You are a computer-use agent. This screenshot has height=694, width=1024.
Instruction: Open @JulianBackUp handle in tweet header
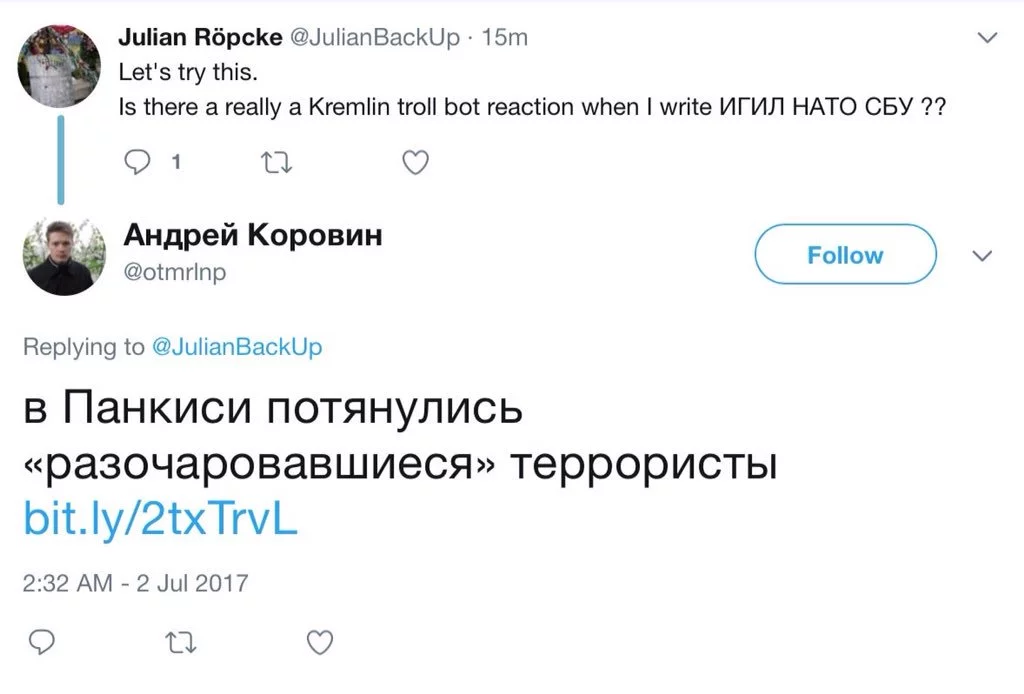(375, 38)
